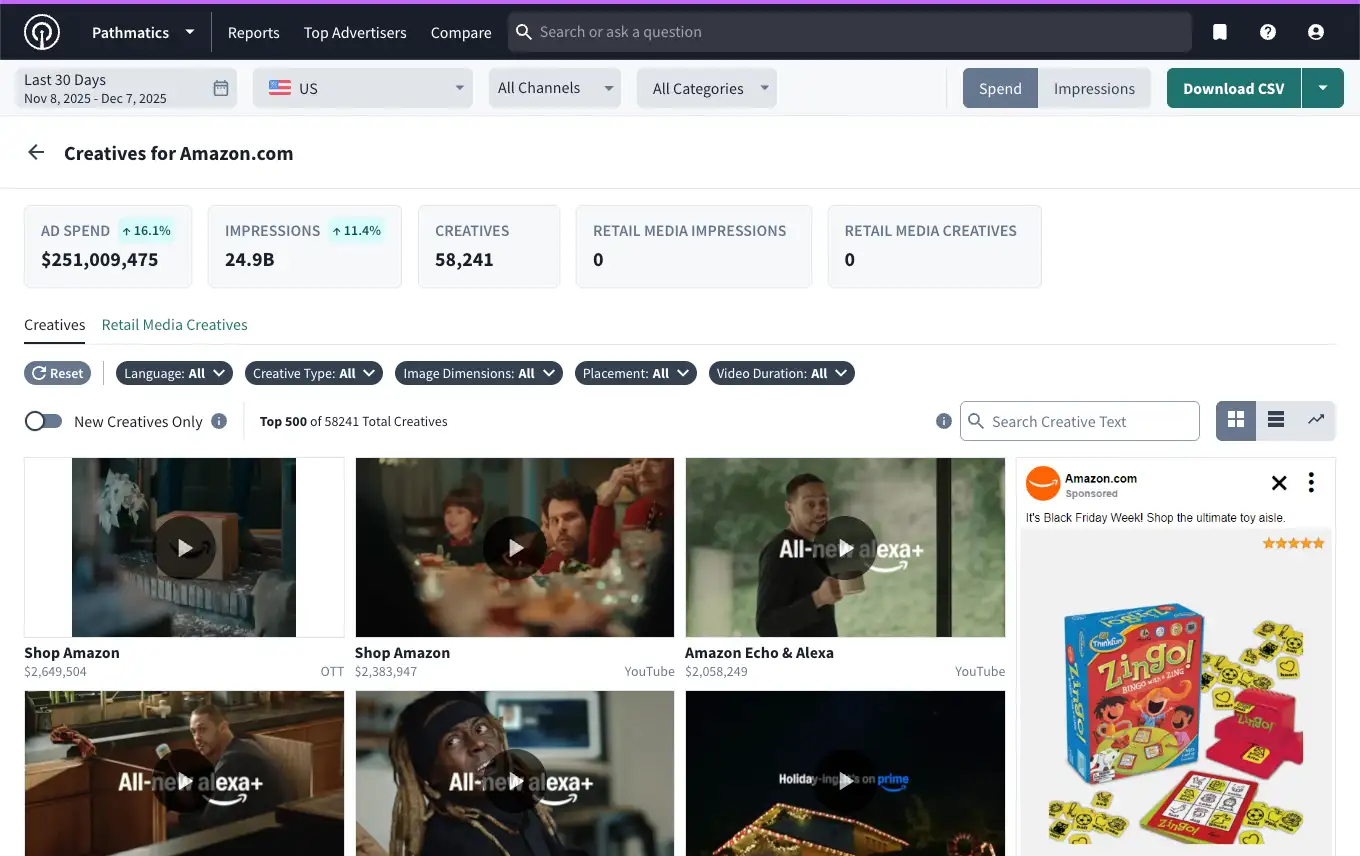Click the Black Friday Week ad caption
The height and width of the screenshot is (856, 1360).
tap(1155, 518)
